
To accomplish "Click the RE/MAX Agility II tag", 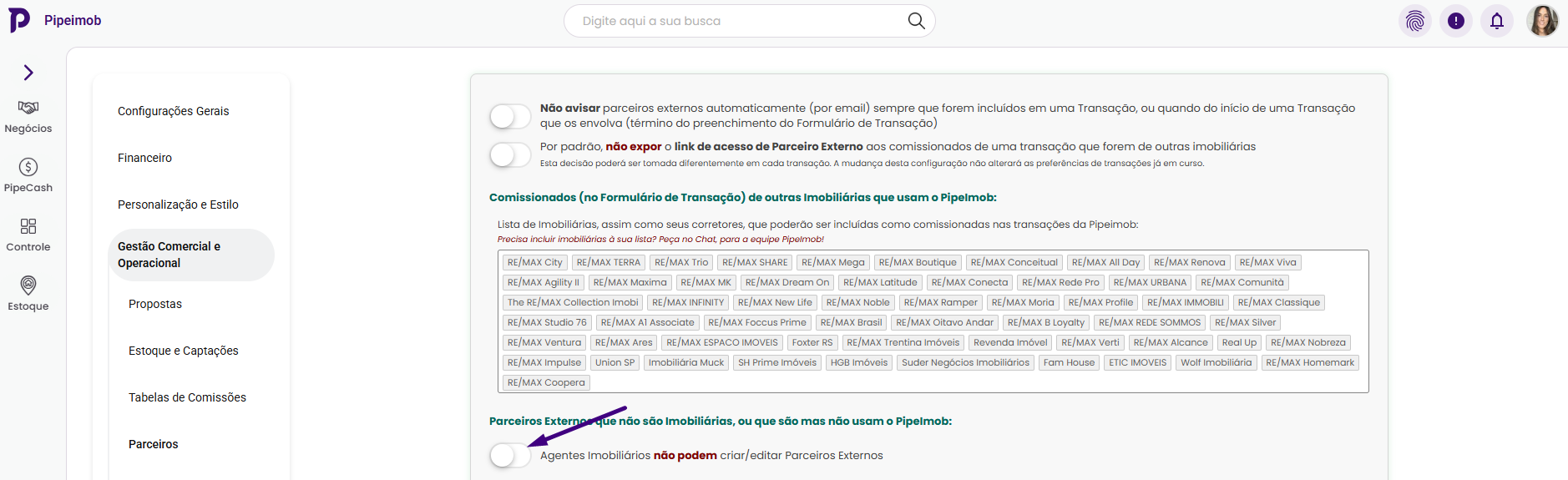I will pyautogui.click(x=544, y=282).
